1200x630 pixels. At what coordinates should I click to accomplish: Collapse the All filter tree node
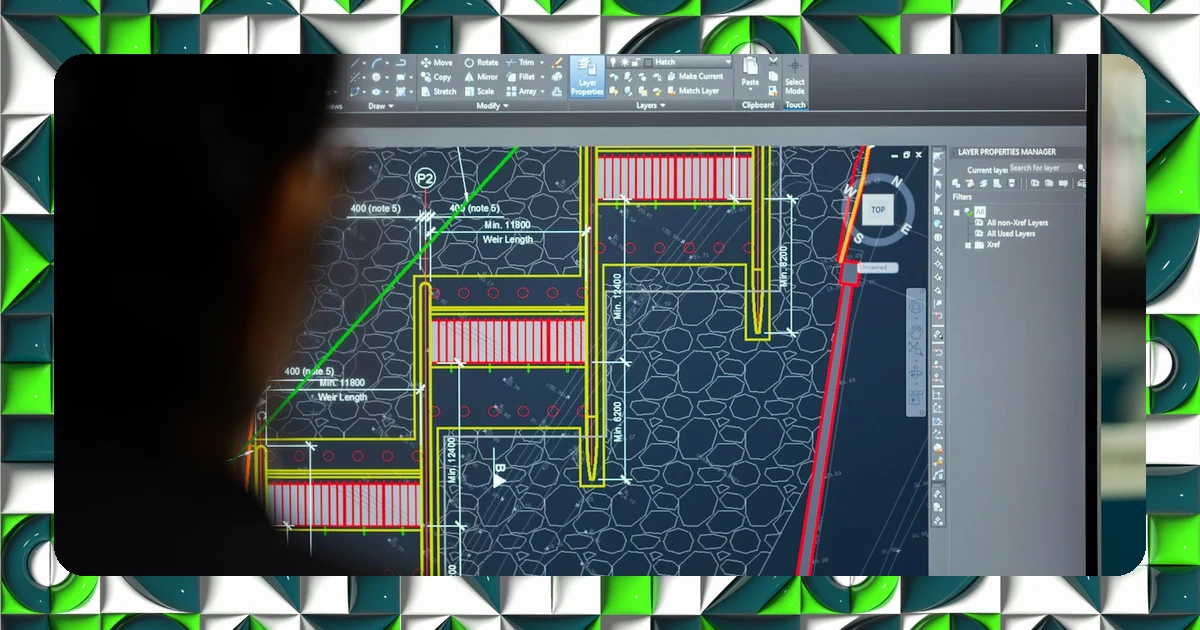pos(956,212)
